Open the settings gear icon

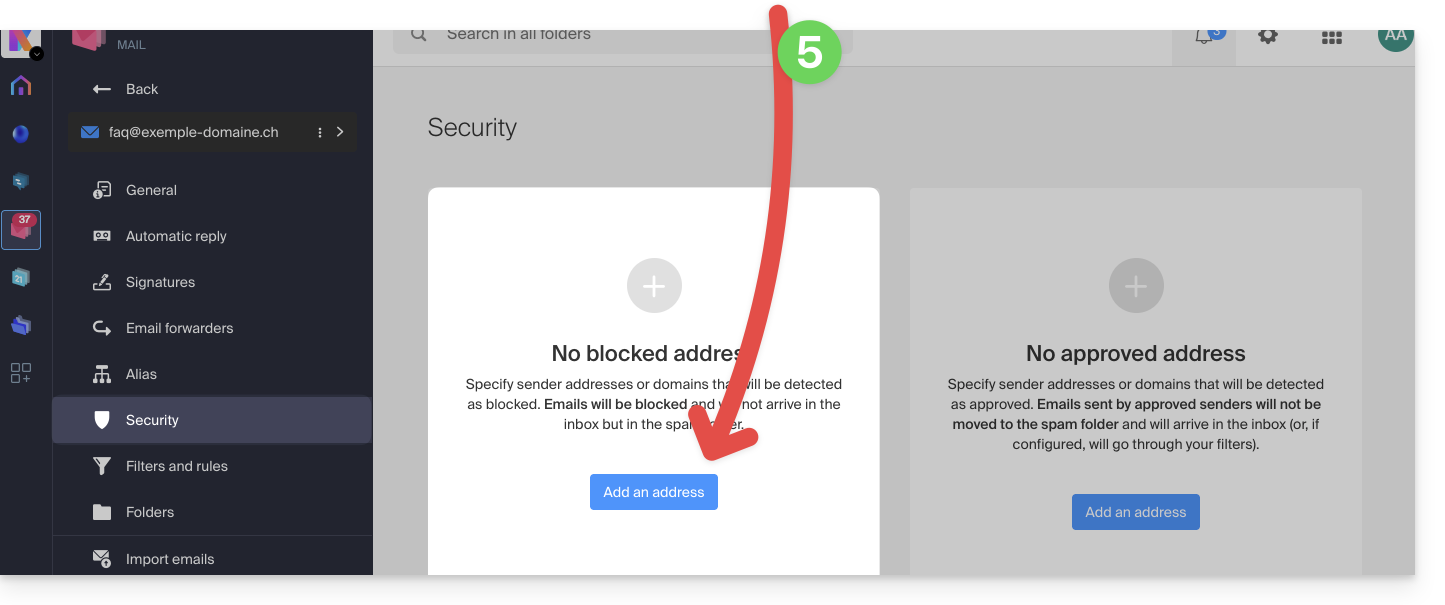[1268, 36]
